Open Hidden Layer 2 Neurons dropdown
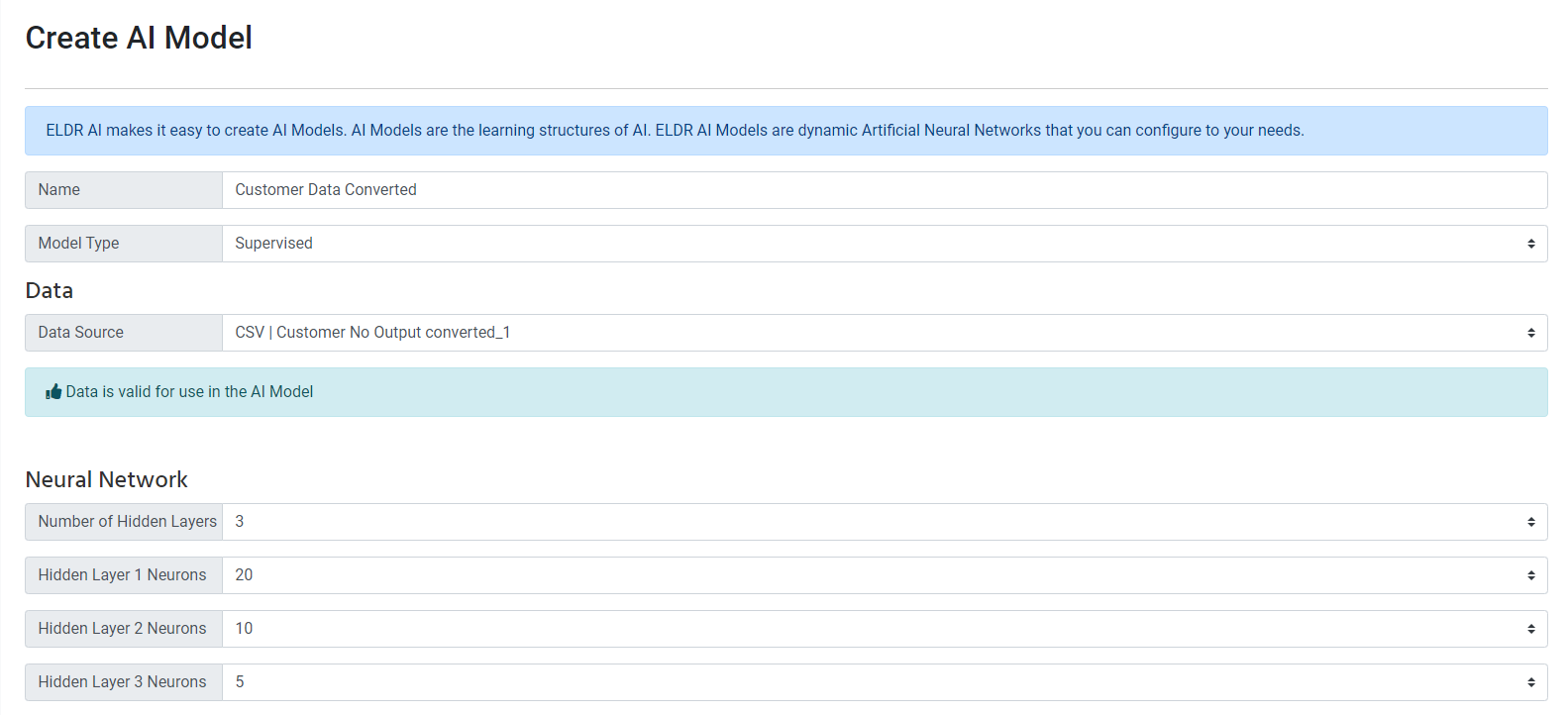 (x=884, y=629)
